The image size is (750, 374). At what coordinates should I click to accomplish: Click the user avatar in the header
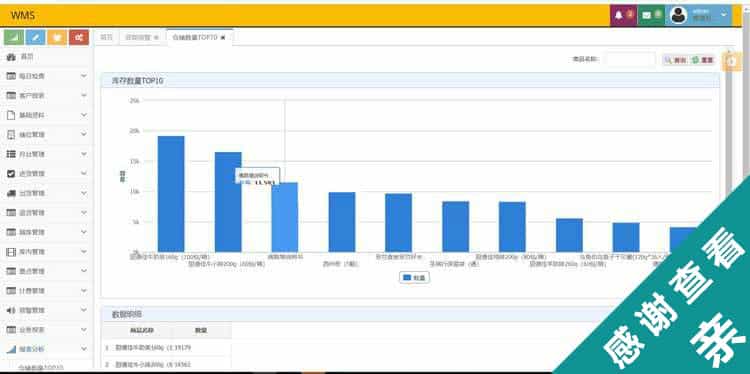tap(678, 15)
